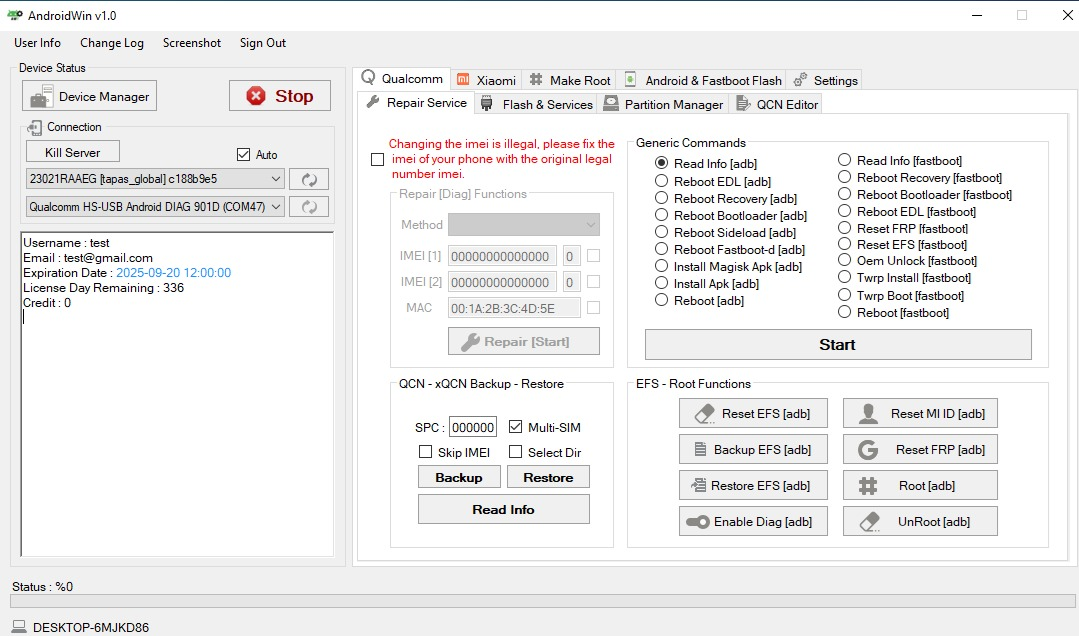
Task: Refresh the ADB device list
Action: pos(309,179)
